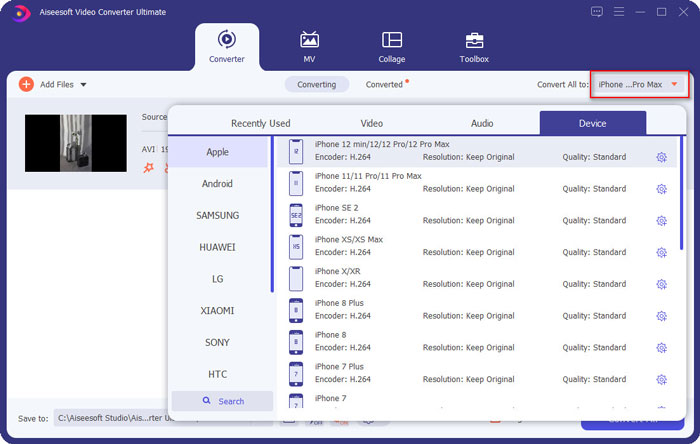Click the video thumbnail preview

click(x=76, y=143)
